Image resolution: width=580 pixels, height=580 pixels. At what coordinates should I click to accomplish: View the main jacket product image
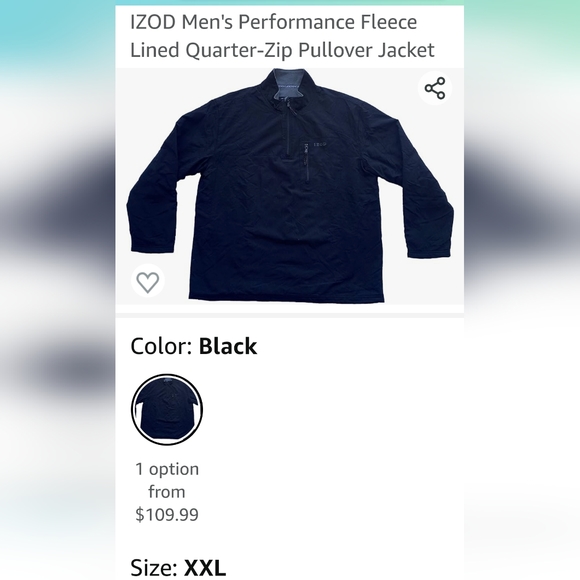290,186
